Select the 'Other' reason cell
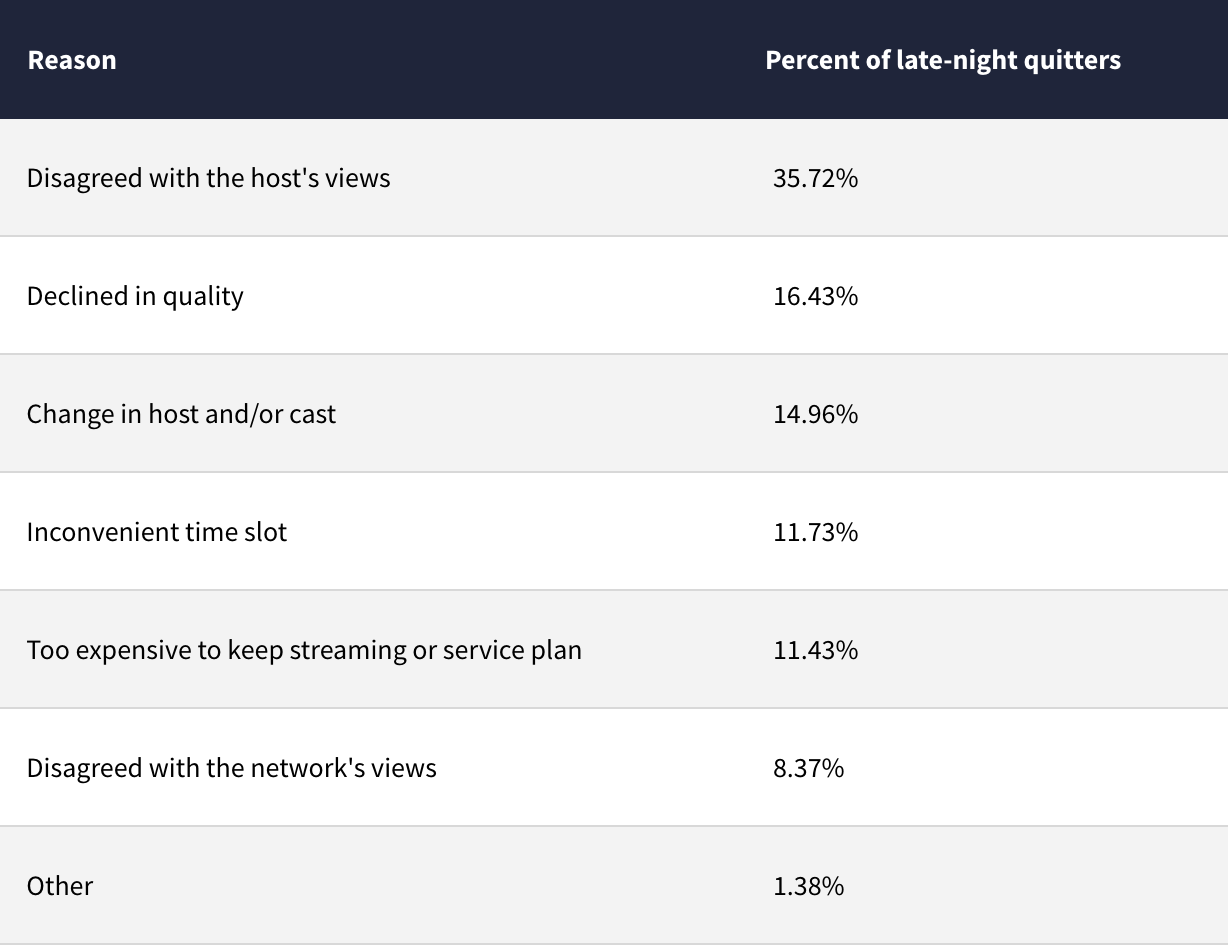This screenshot has width=1228, height=946. click(x=60, y=886)
